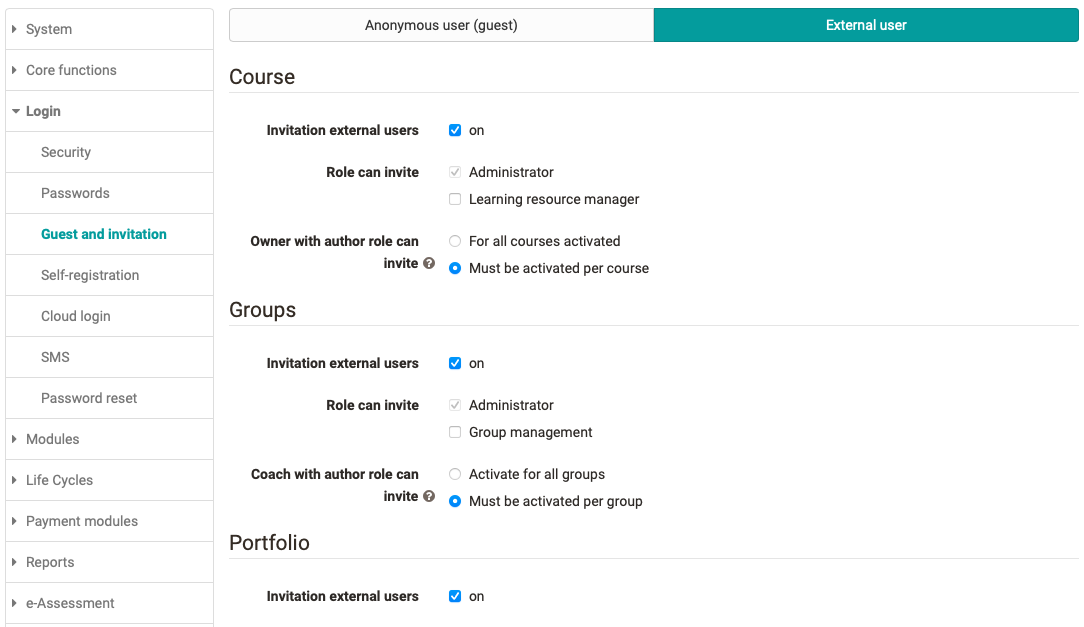Expand the e-Assessment section
The height and width of the screenshot is (627, 1084).
pyautogui.click(x=70, y=603)
